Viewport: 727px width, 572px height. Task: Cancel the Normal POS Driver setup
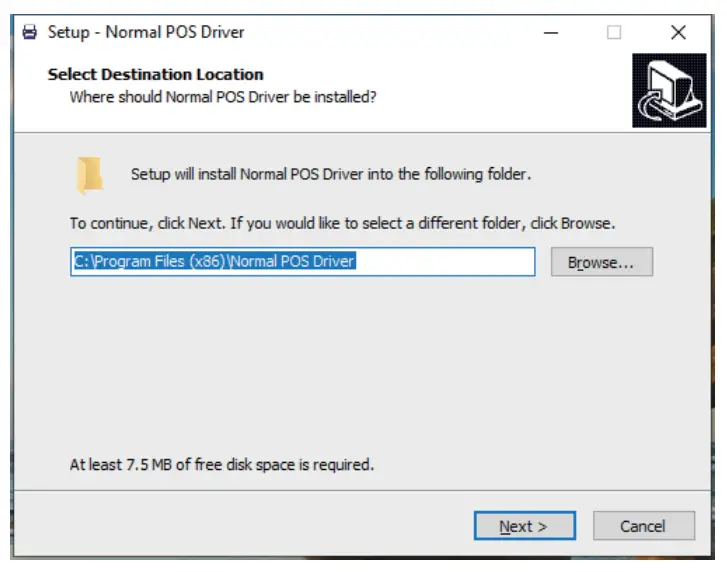tap(644, 526)
